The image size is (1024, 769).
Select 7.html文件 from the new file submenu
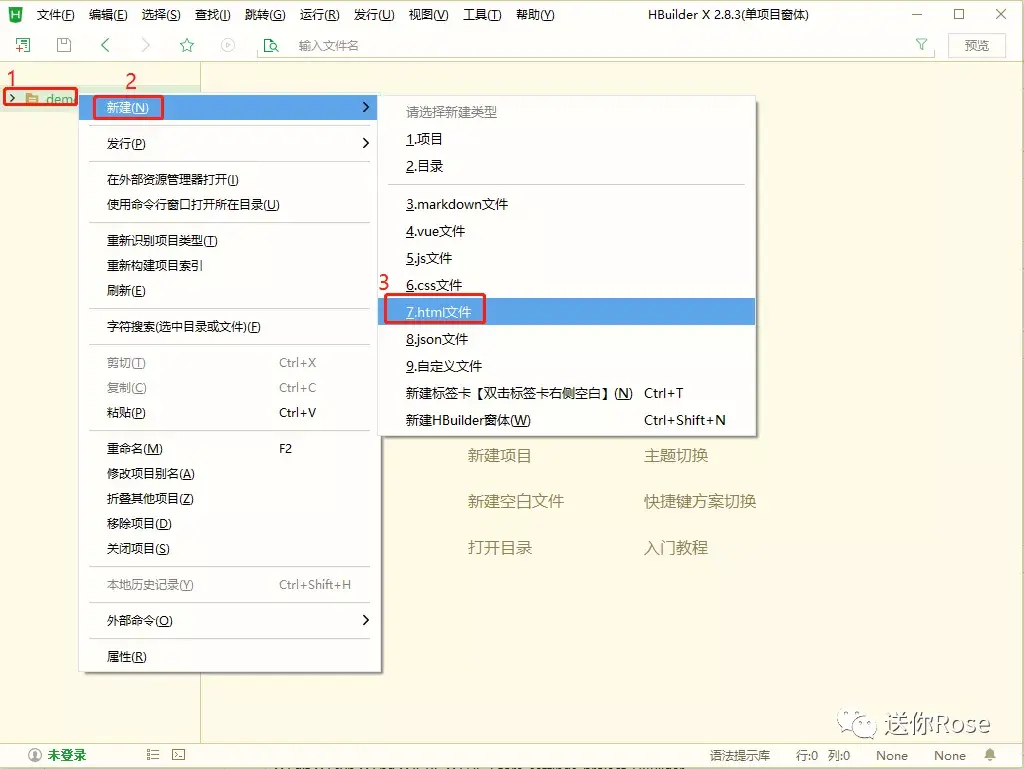coord(434,311)
